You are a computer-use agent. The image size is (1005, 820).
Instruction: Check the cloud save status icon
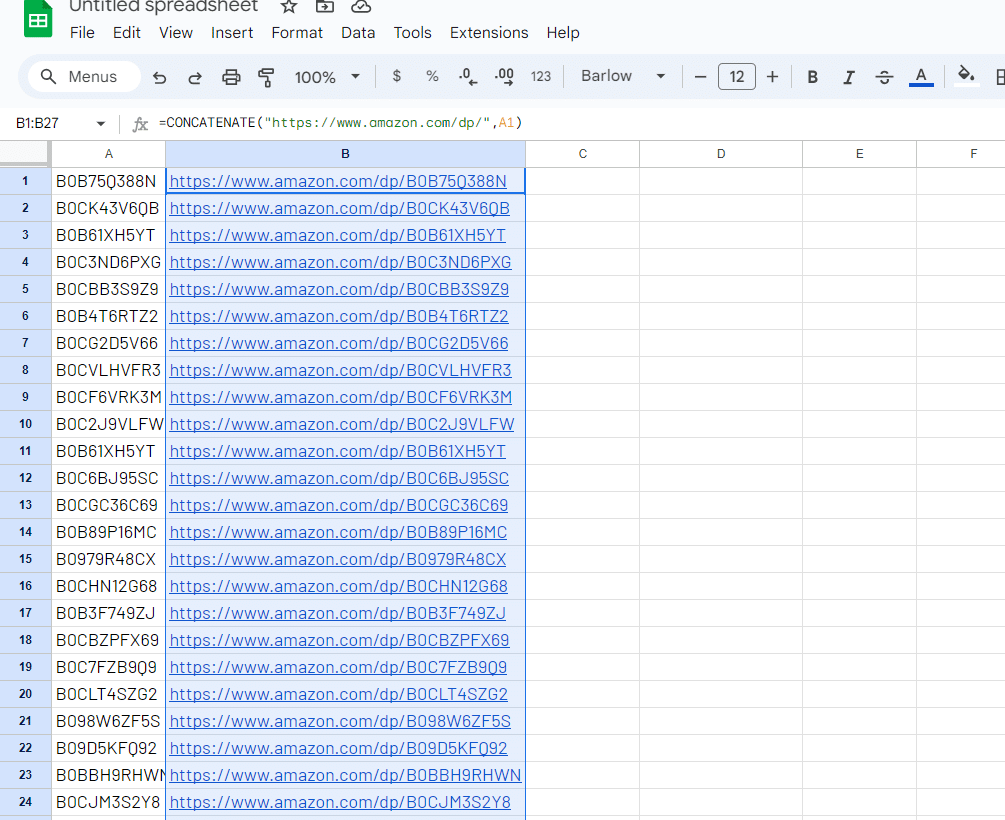(361, 7)
